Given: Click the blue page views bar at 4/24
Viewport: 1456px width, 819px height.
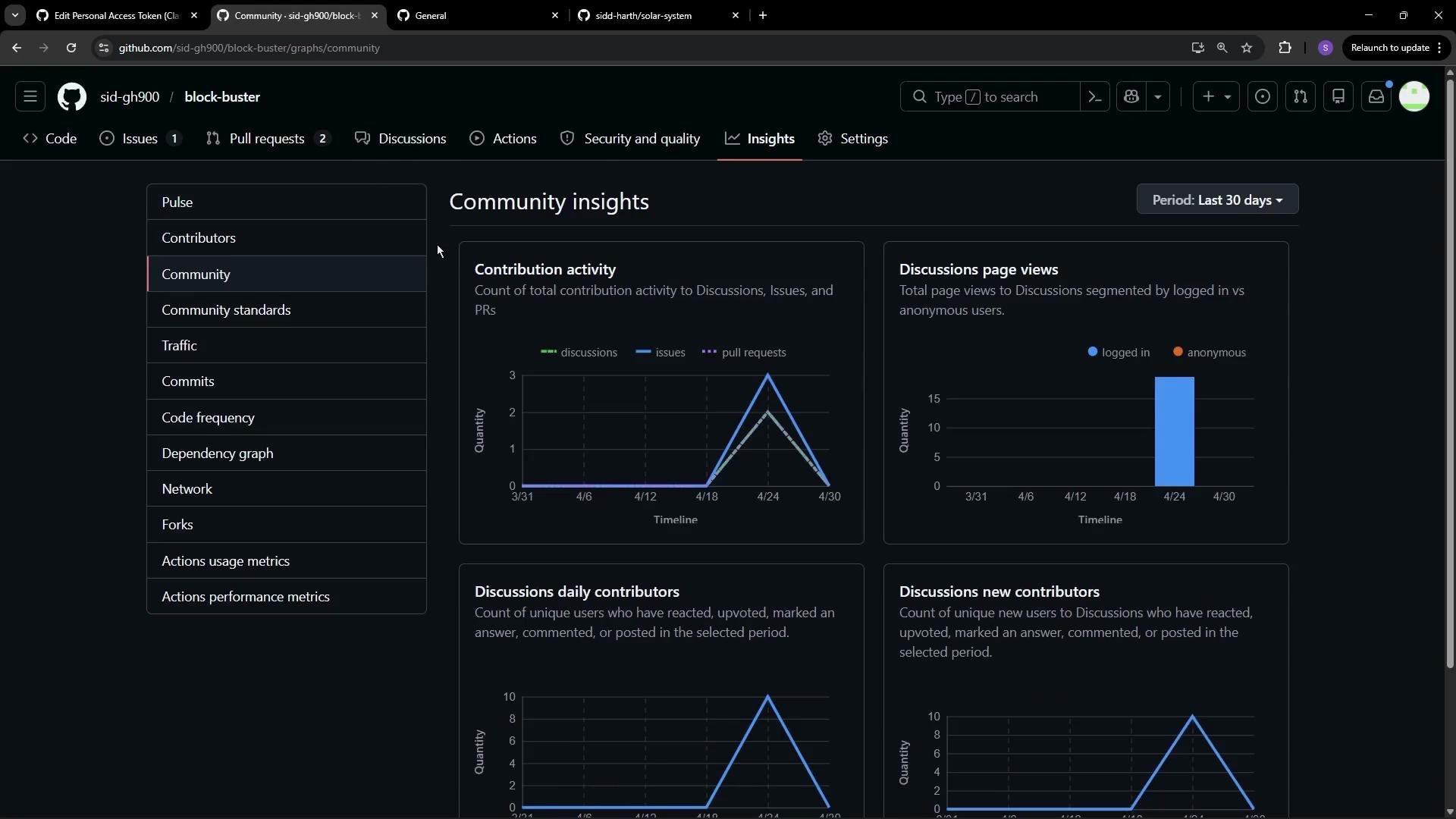Looking at the screenshot, I should click(1174, 431).
